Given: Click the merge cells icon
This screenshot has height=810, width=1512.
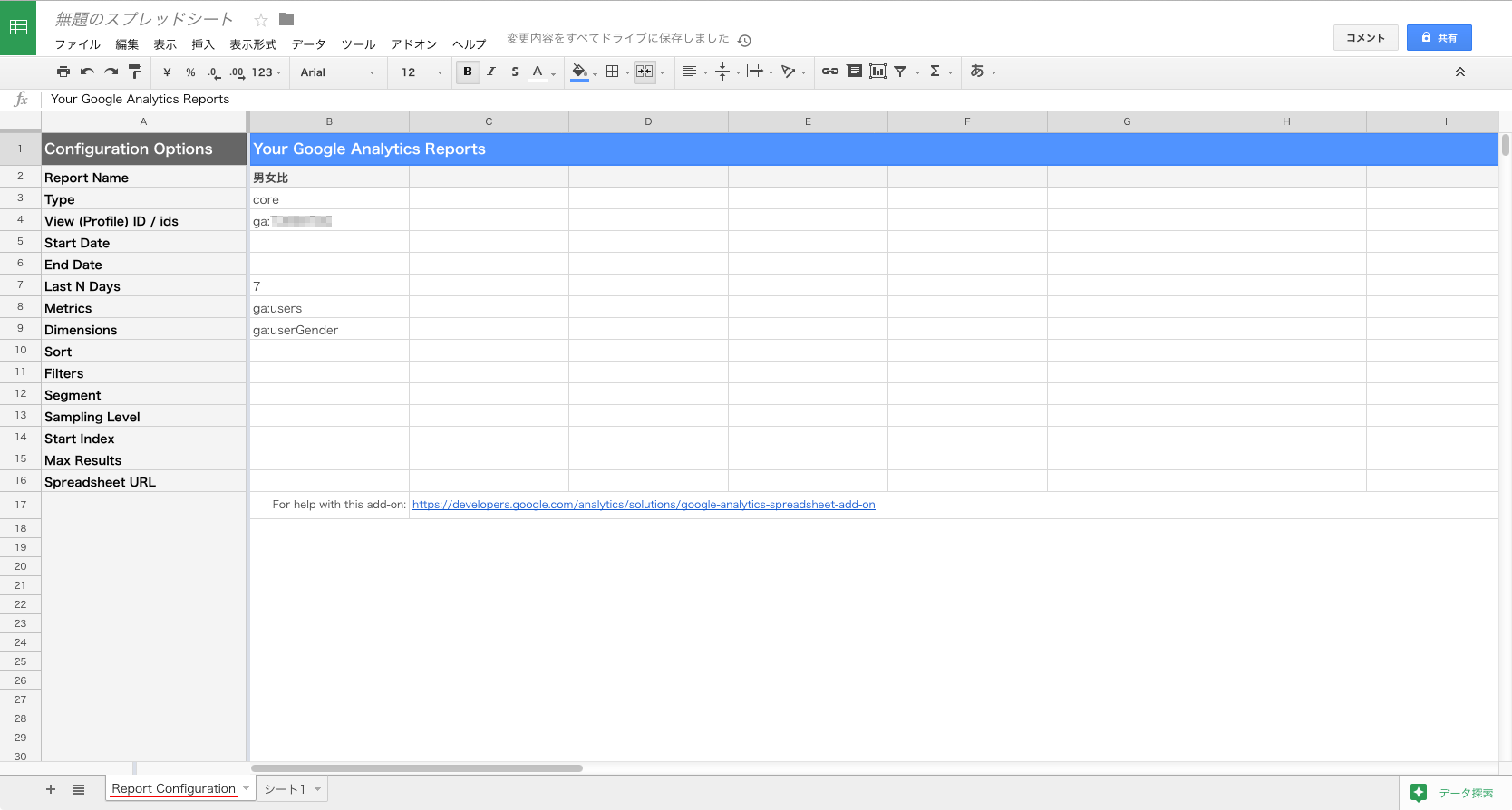Looking at the screenshot, I should tap(645, 72).
